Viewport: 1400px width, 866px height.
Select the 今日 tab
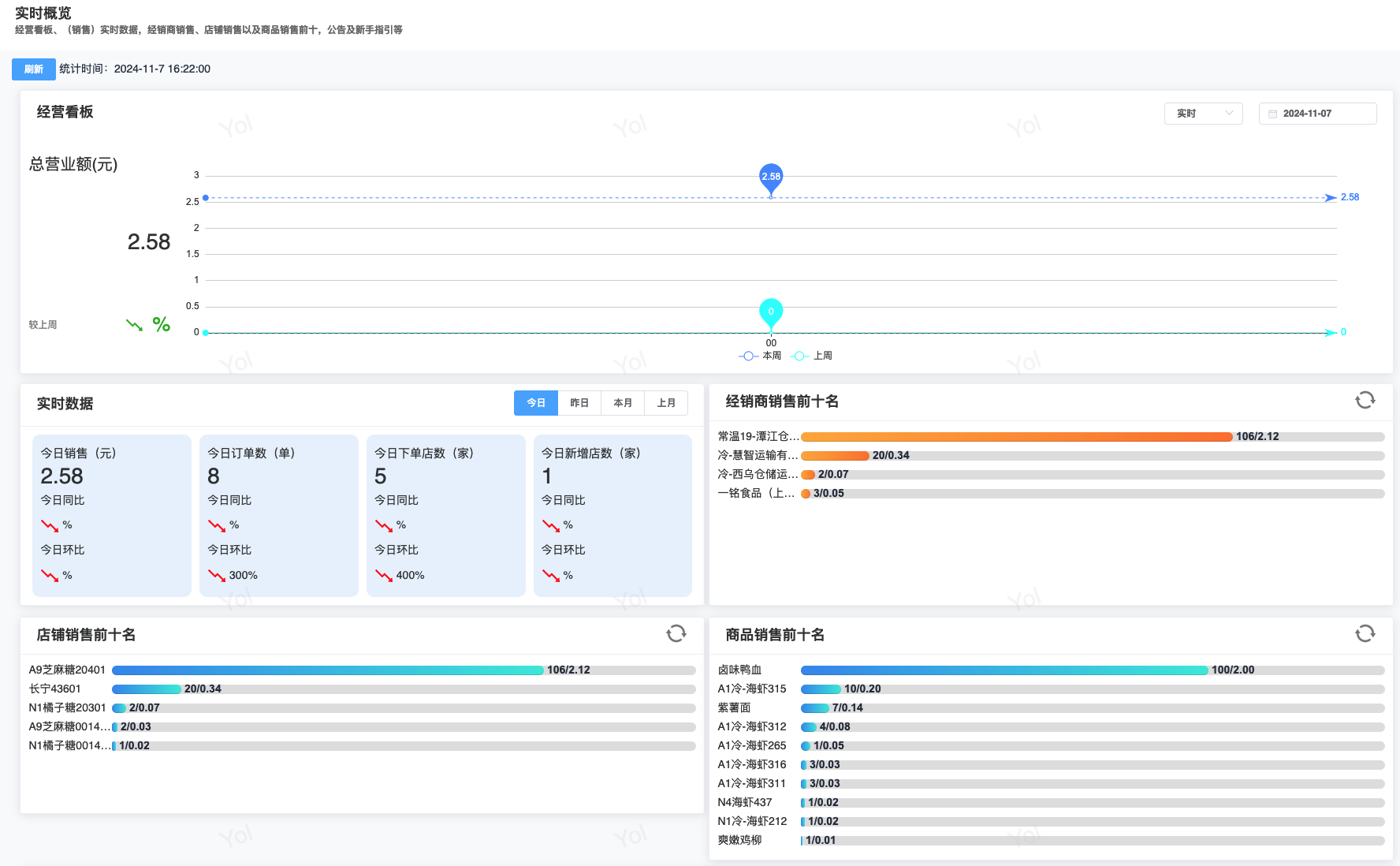(x=536, y=403)
